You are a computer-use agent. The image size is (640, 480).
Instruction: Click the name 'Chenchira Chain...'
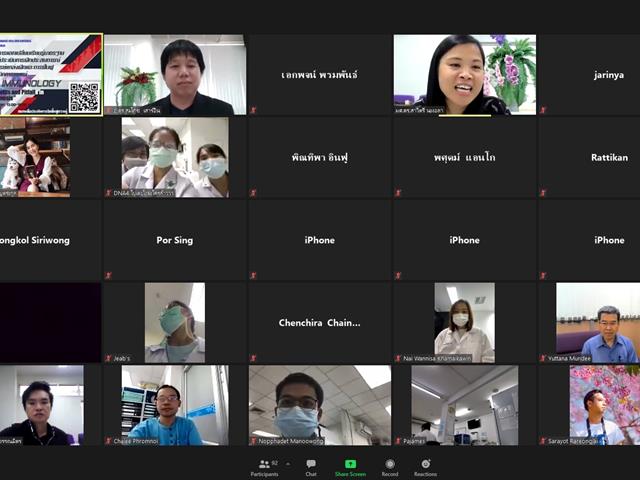click(320, 323)
